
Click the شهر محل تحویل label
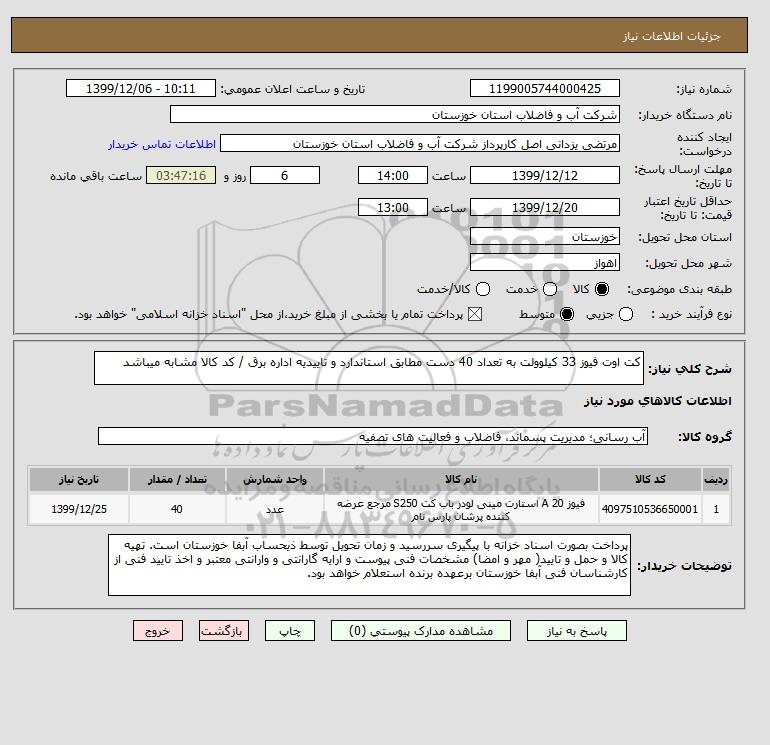pyautogui.click(x=688, y=264)
